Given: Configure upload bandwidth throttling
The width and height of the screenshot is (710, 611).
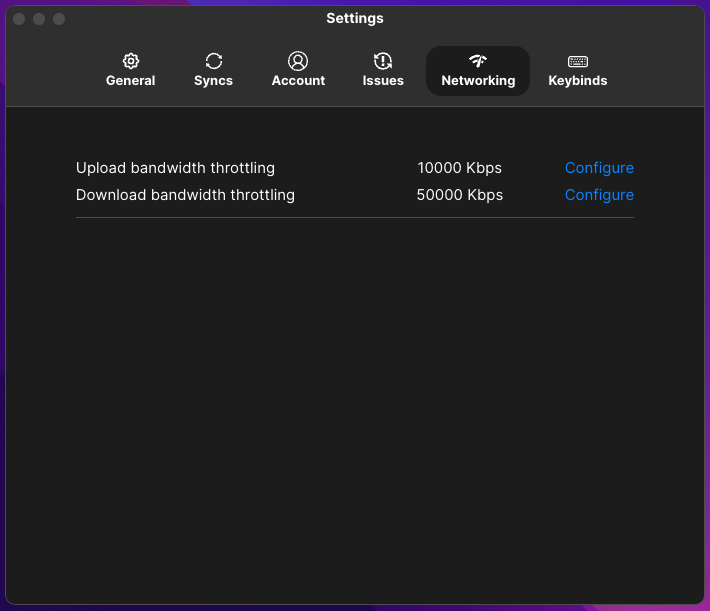Looking at the screenshot, I should tap(599, 168).
